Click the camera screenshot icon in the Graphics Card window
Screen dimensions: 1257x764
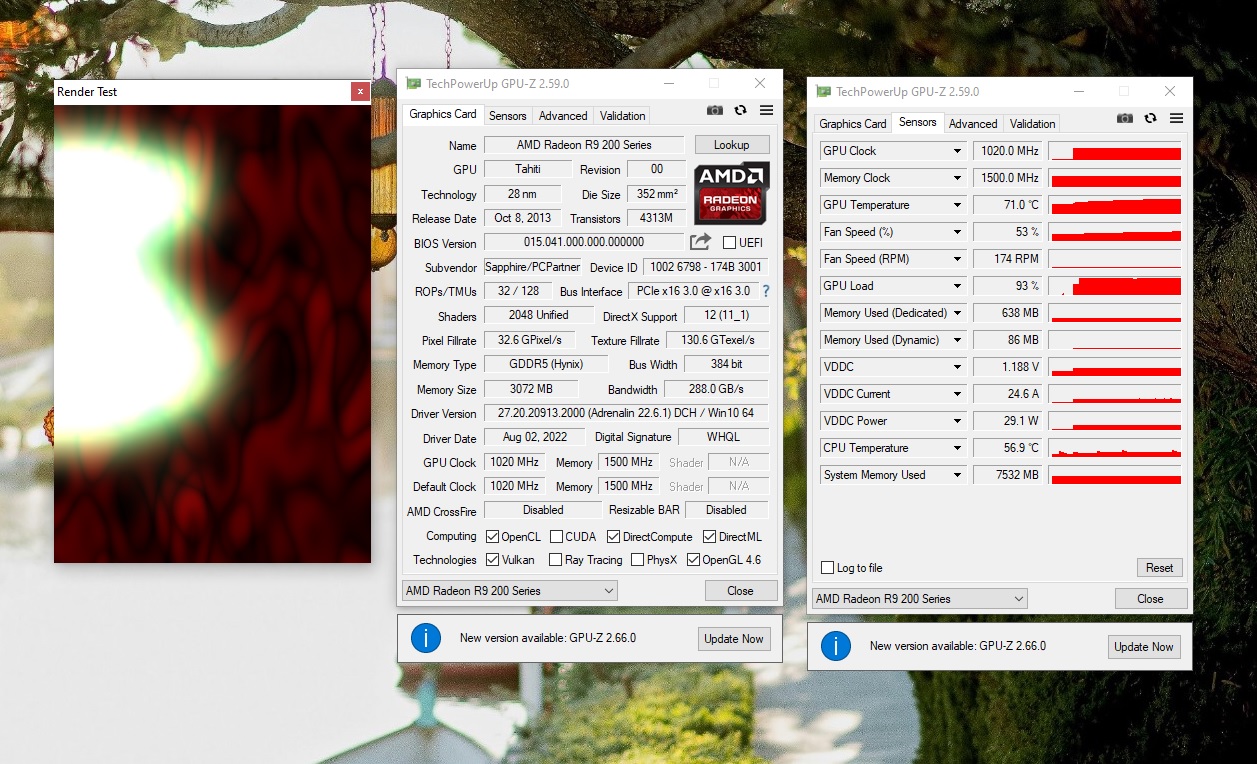click(715, 111)
